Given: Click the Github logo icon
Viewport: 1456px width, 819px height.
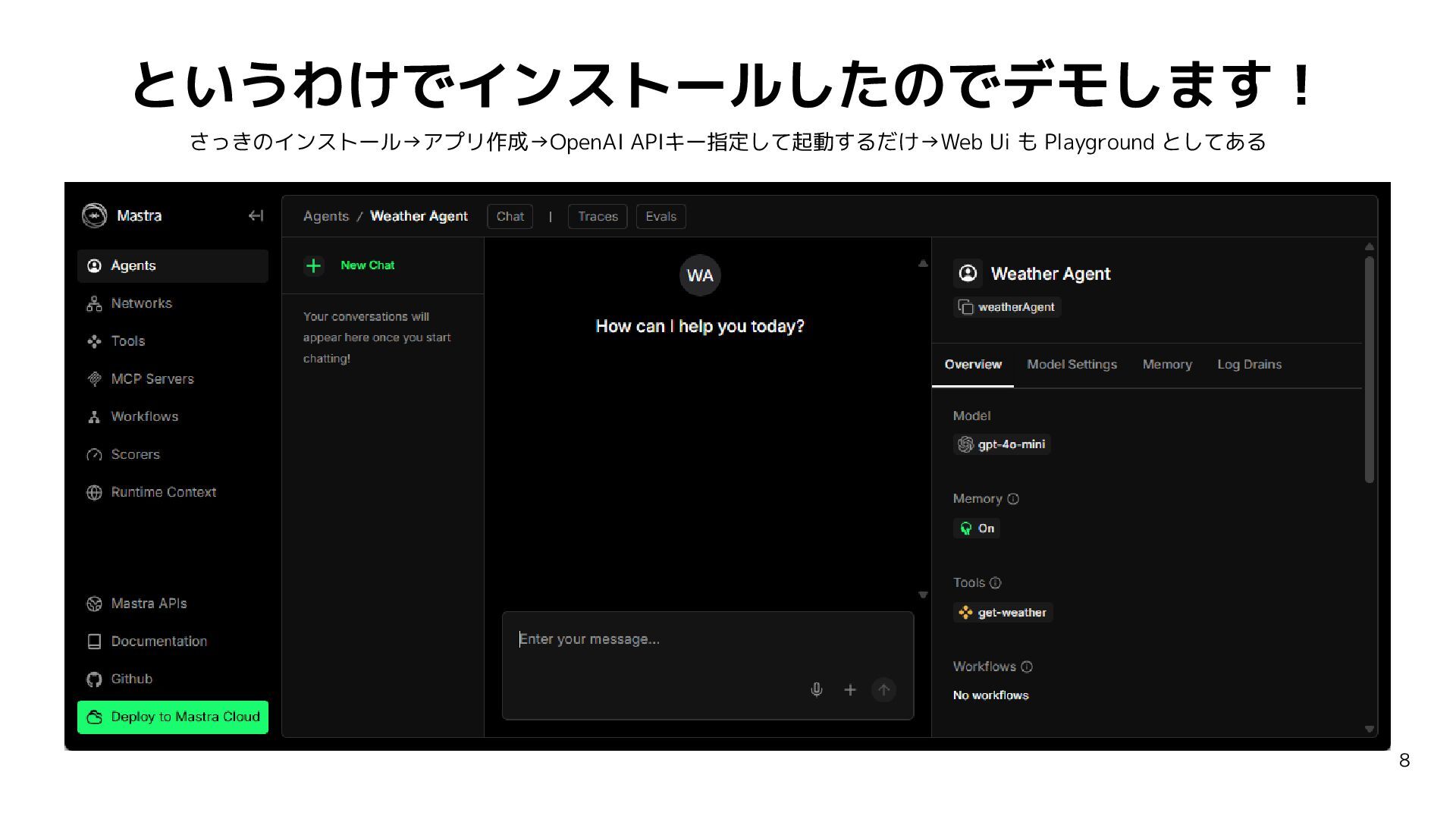Looking at the screenshot, I should pos(95,679).
